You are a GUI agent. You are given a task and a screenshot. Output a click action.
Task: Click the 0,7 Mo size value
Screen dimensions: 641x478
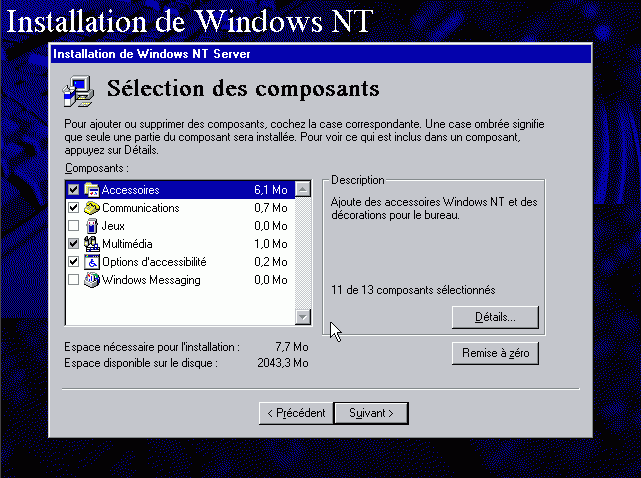pos(271,208)
